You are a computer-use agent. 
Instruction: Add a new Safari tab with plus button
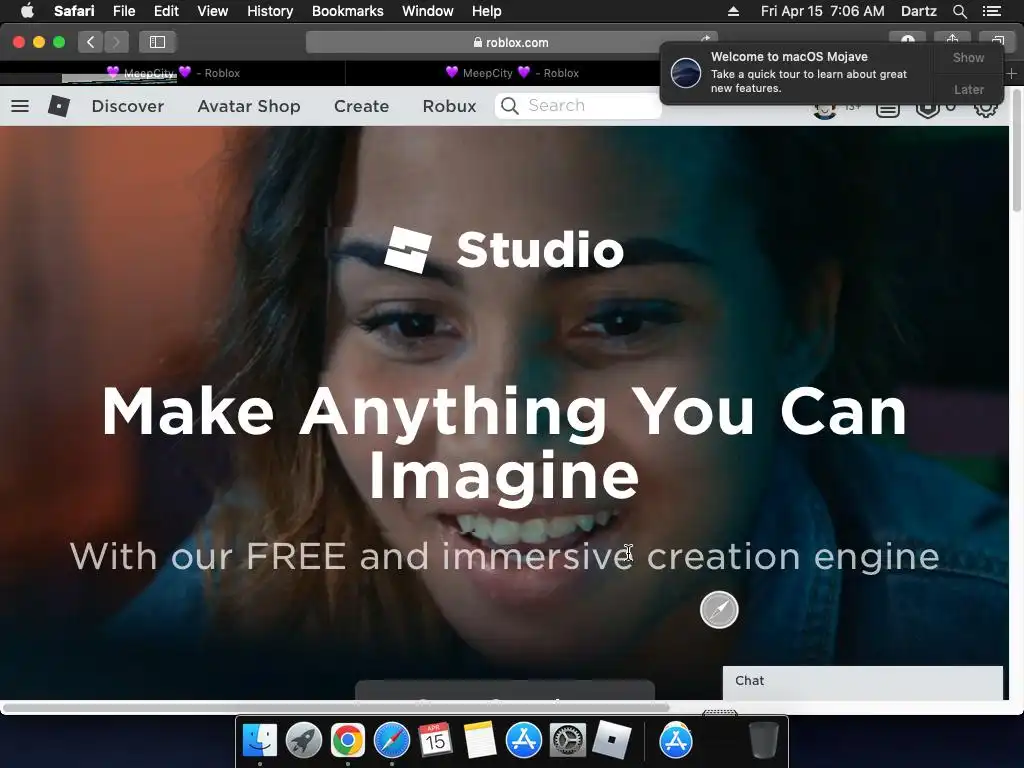pos(1011,74)
